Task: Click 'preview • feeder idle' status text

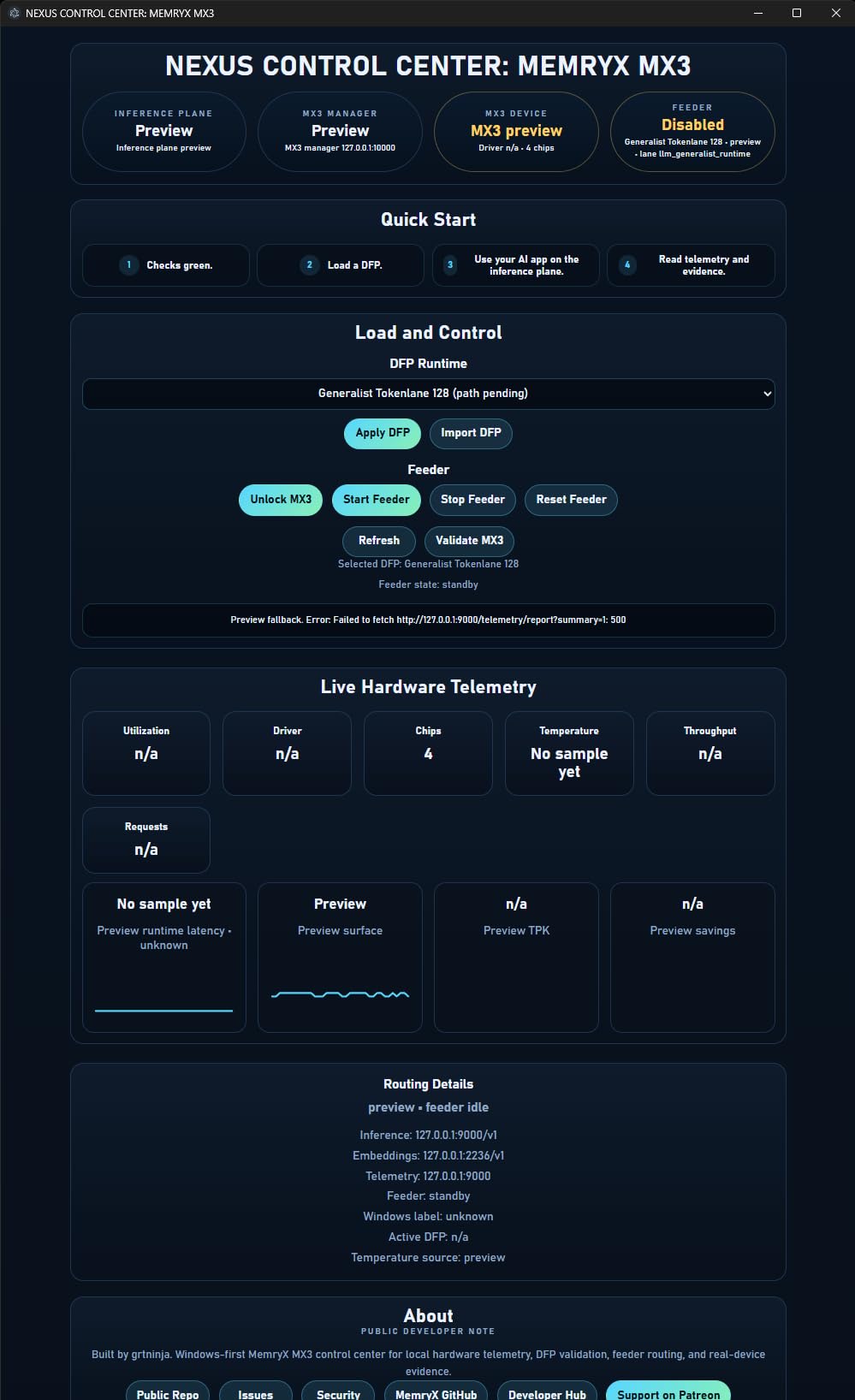Action: point(428,1107)
